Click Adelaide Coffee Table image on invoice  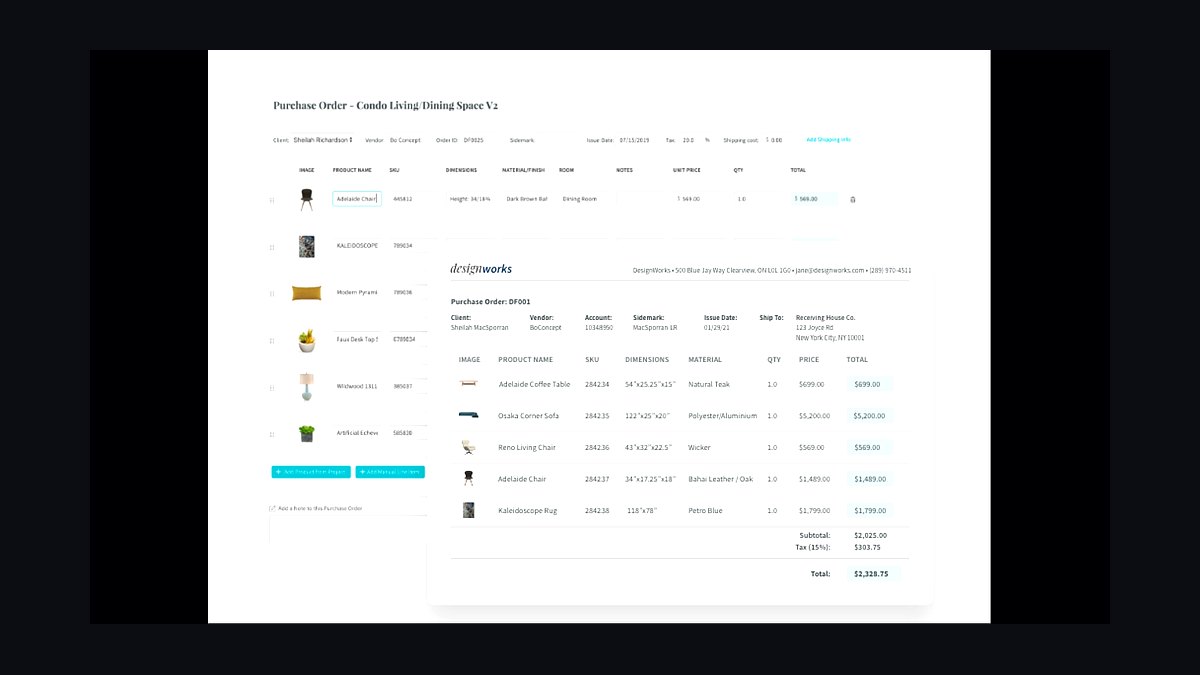click(468, 384)
